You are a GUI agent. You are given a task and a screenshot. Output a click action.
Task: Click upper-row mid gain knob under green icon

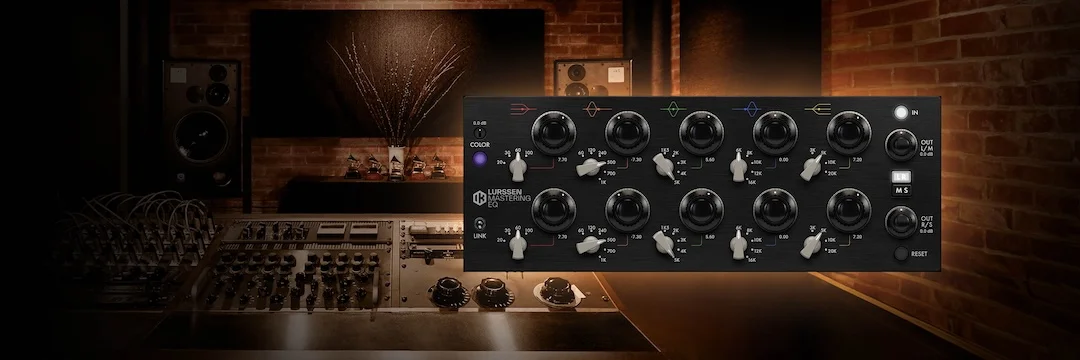click(x=701, y=133)
